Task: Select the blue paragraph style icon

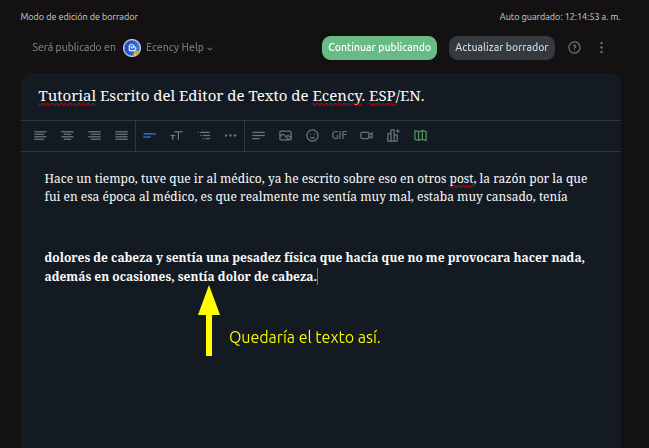Action: 149,135
